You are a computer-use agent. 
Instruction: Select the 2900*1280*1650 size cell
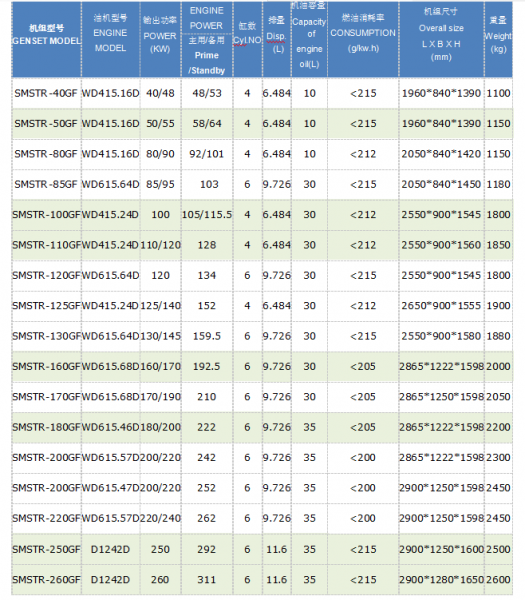coord(442,580)
